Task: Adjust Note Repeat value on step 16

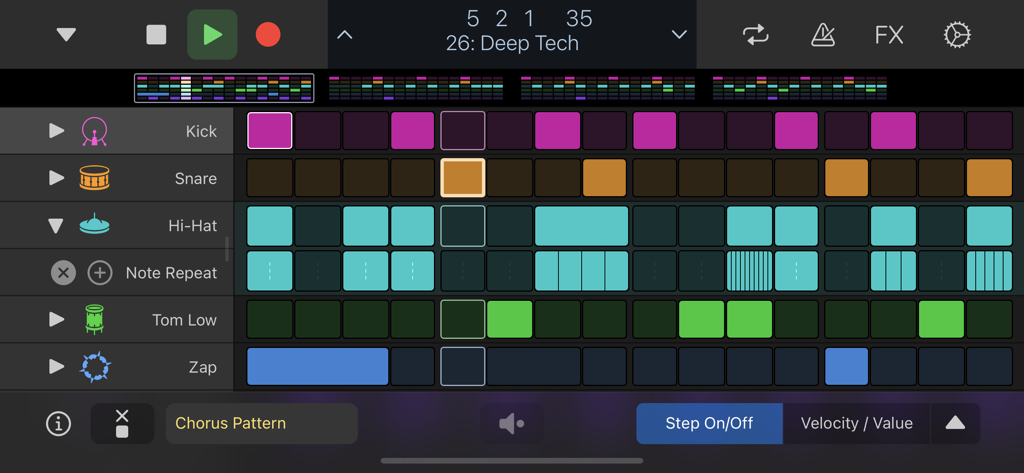Action: coord(989,271)
